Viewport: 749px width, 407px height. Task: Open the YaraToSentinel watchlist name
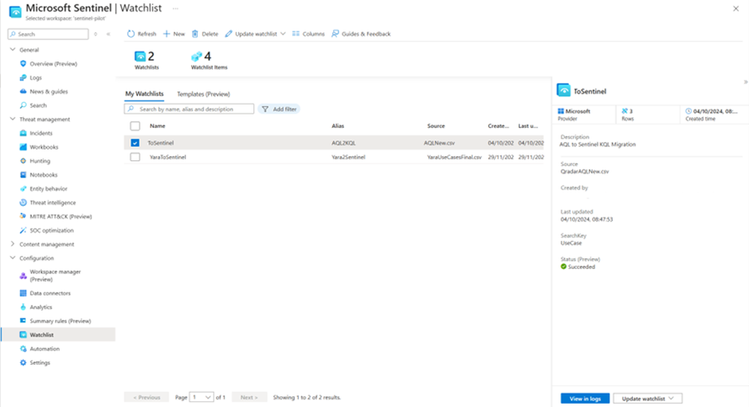(168, 157)
